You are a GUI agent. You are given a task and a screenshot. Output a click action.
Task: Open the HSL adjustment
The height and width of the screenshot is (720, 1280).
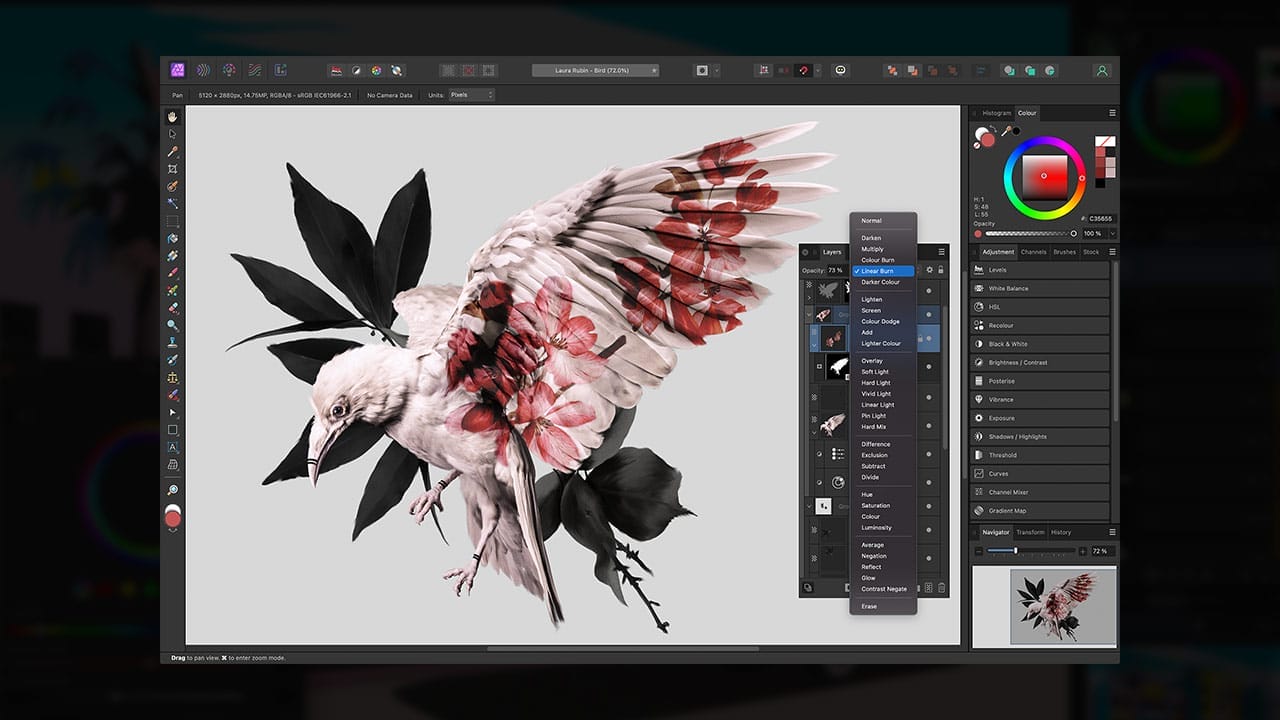1040,307
